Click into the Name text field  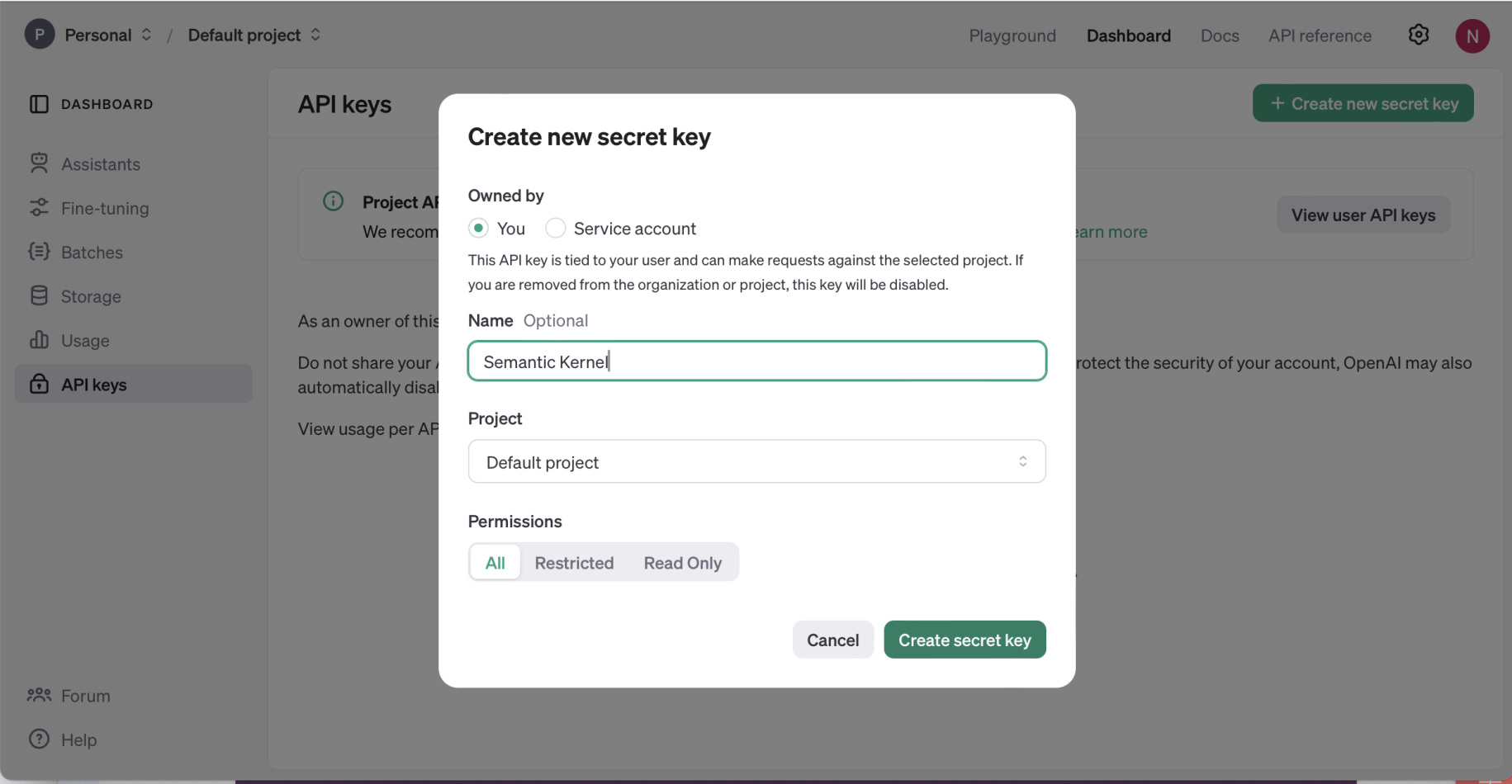click(x=756, y=361)
